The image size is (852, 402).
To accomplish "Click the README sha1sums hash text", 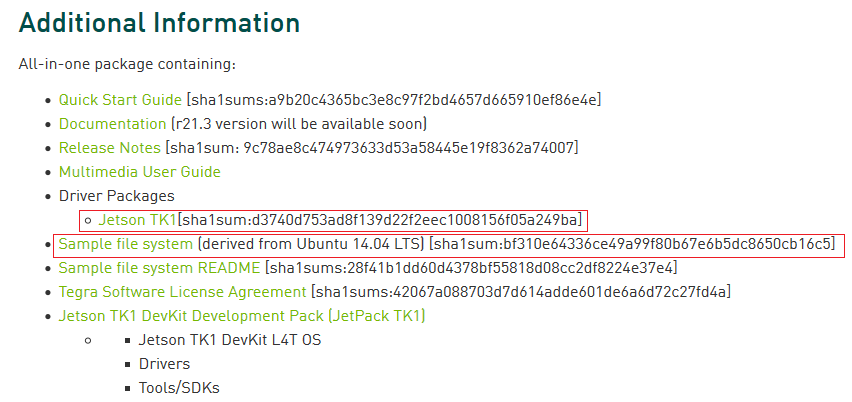I will (471, 268).
